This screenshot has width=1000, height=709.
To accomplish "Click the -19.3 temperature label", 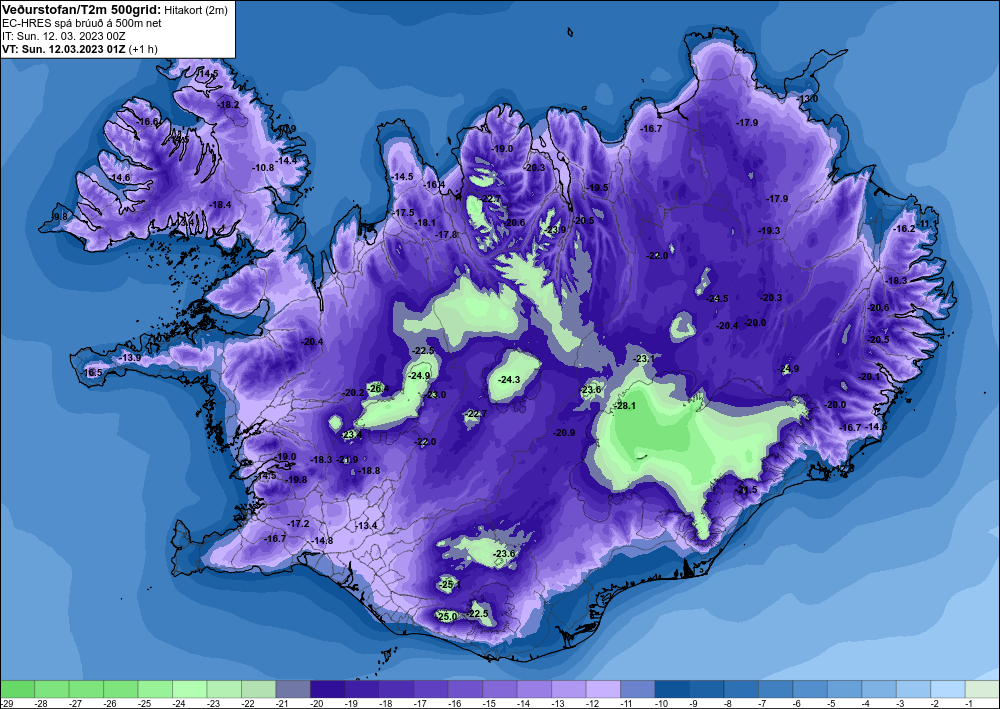I will pyautogui.click(x=769, y=231).
